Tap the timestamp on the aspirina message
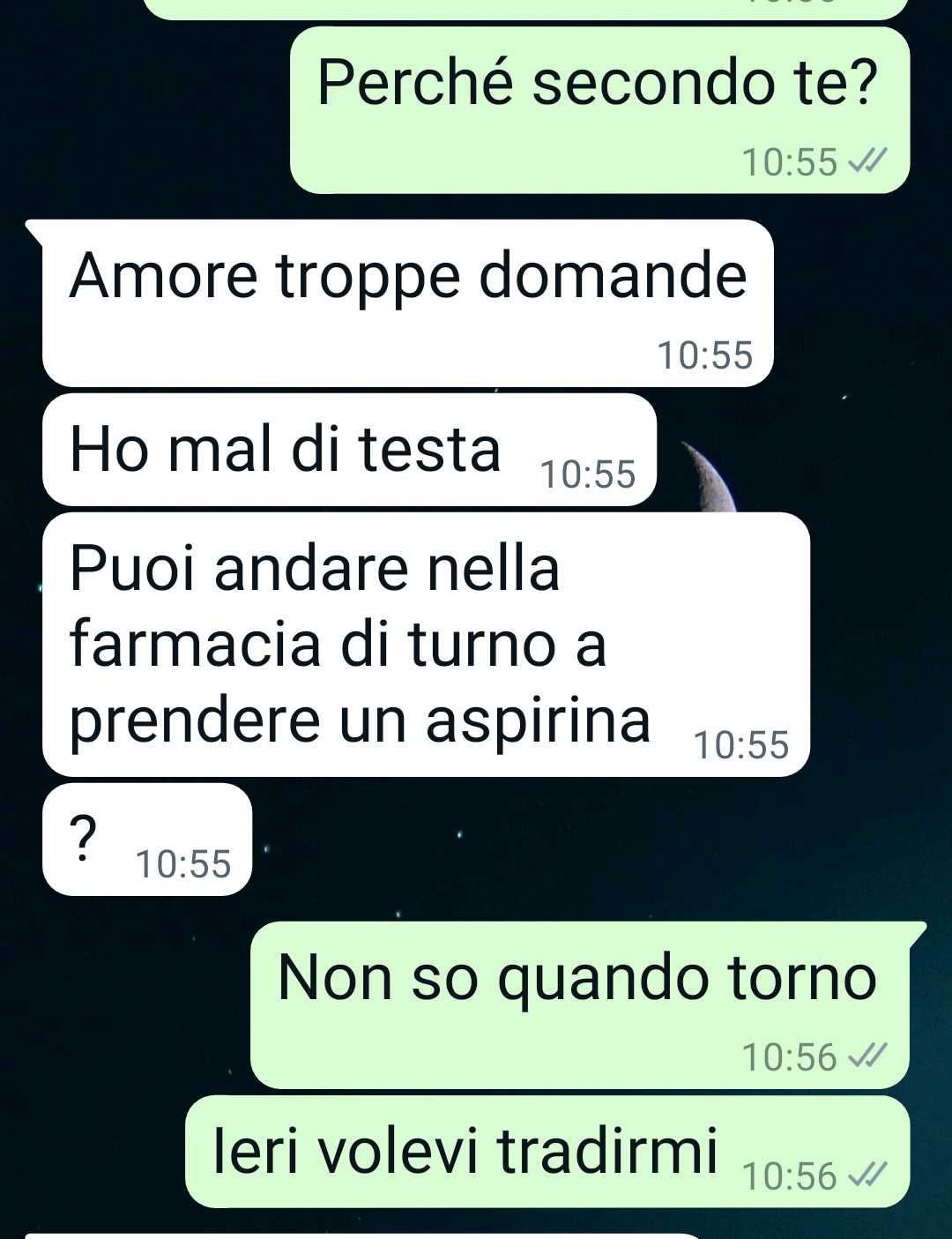The height and width of the screenshot is (1239, 952). (741, 745)
